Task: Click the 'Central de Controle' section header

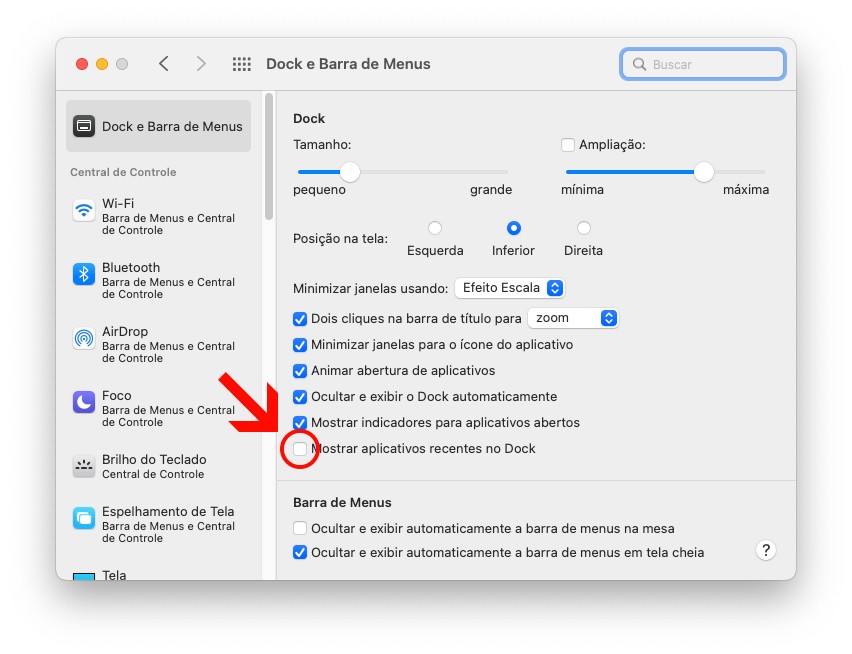Action: click(x=123, y=172)
